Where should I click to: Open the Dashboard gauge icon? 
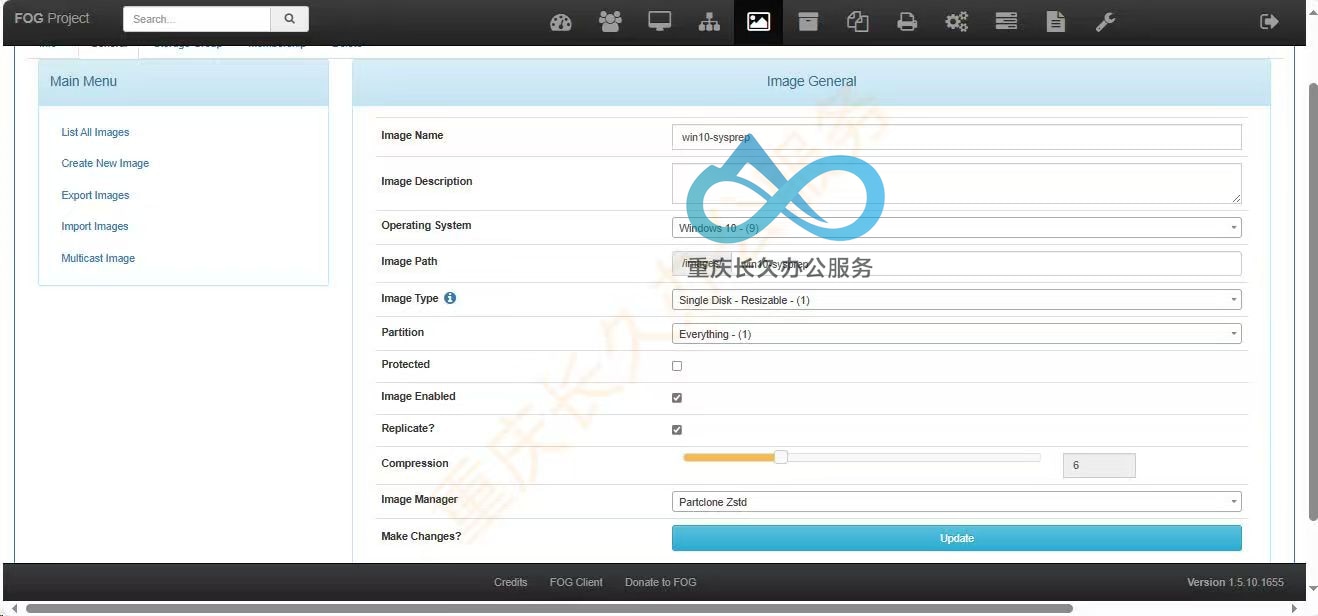click(561, 22)
